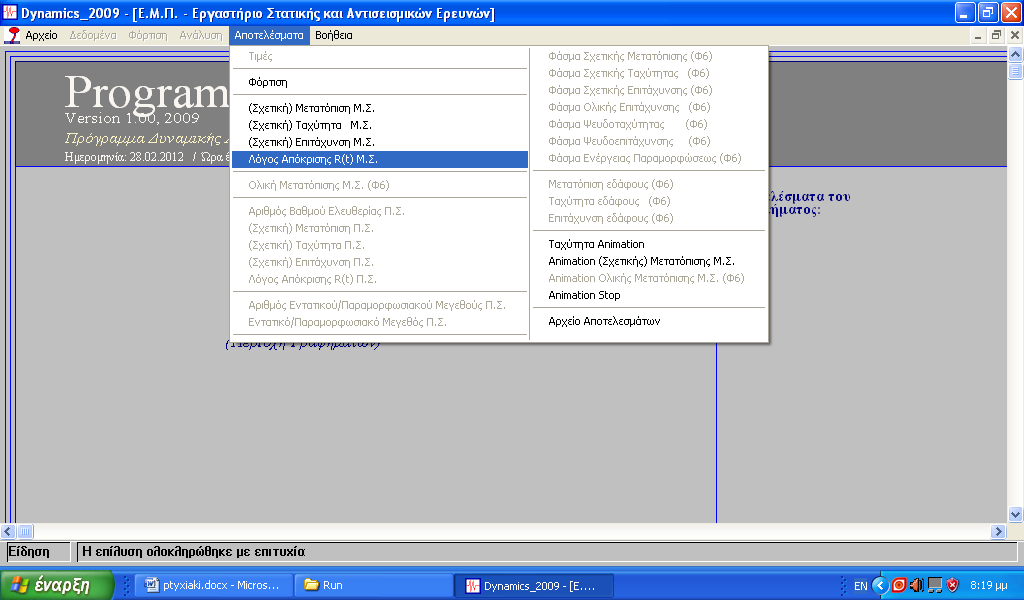Restore the inner document window
The image size is (1024, 600).
point(996,36)
